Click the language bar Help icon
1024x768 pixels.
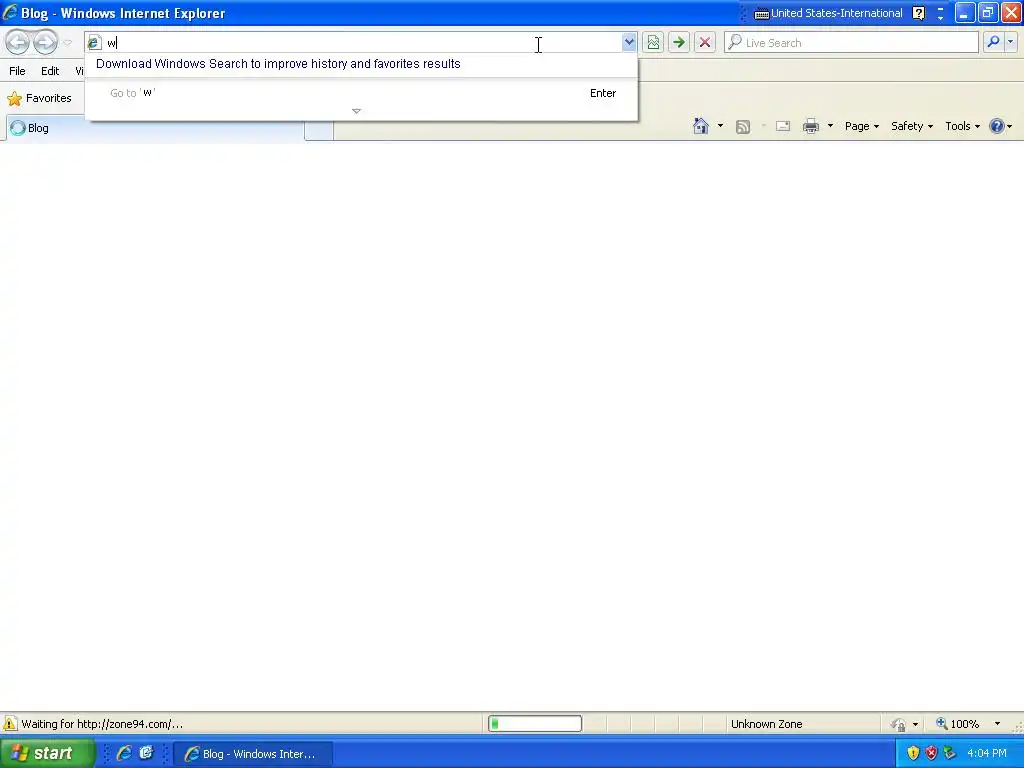918,13
